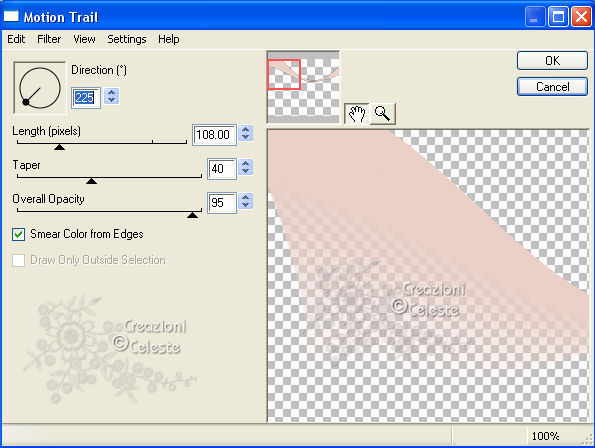Click the Cancel button
Screen dimensions: 595x448
click(x=552, y=87)
